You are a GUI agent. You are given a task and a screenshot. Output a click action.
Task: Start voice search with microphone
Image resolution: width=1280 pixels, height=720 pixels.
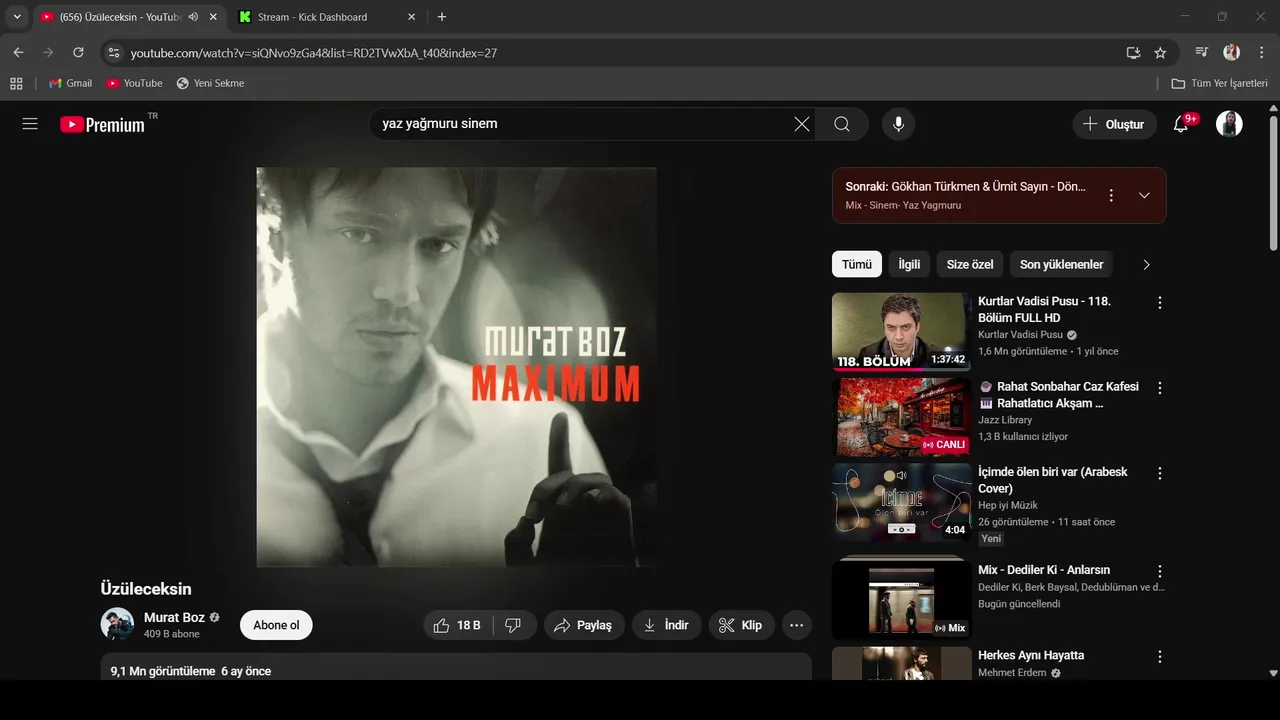(898, 124)
